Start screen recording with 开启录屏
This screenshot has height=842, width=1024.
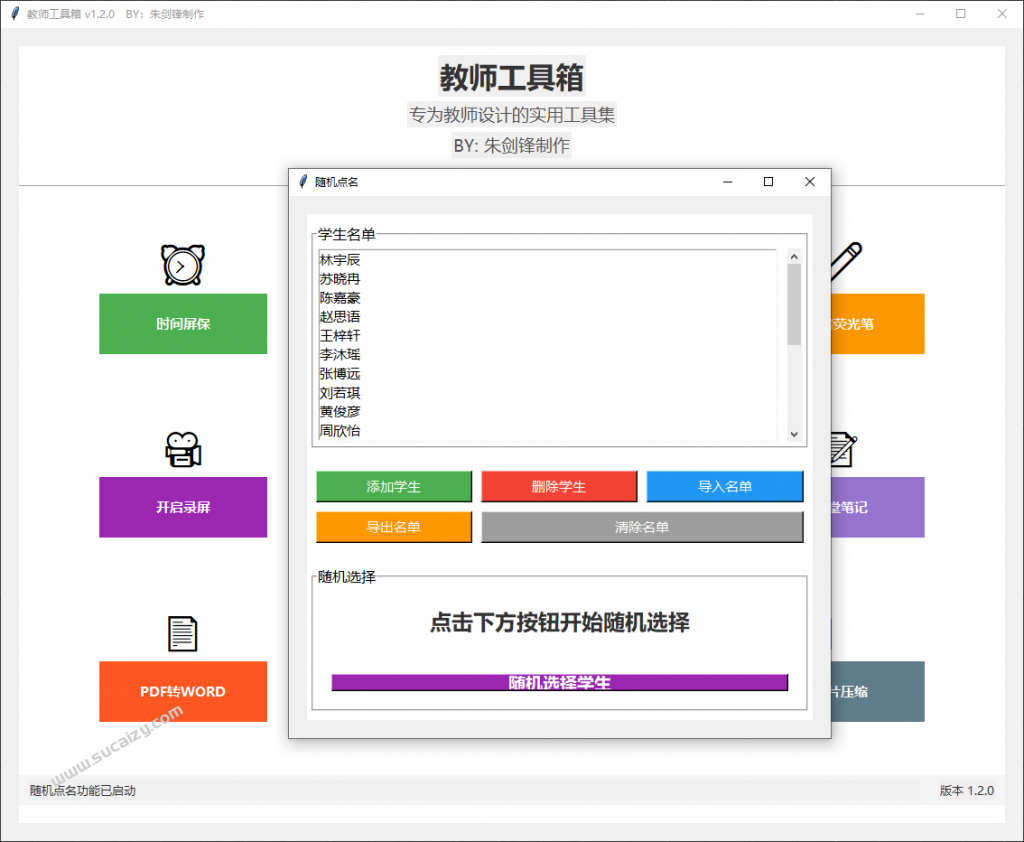[x=183, y=507]
